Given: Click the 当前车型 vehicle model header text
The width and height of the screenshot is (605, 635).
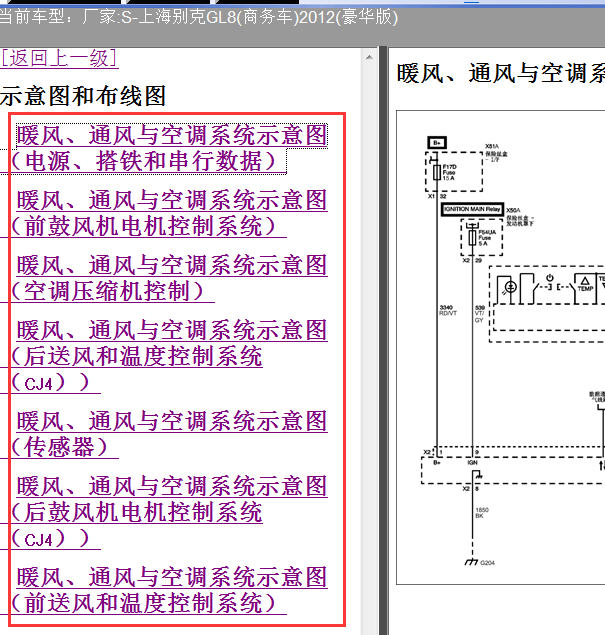Looking at the screenshot, I should pyautogui.click(x=198, y=17).
